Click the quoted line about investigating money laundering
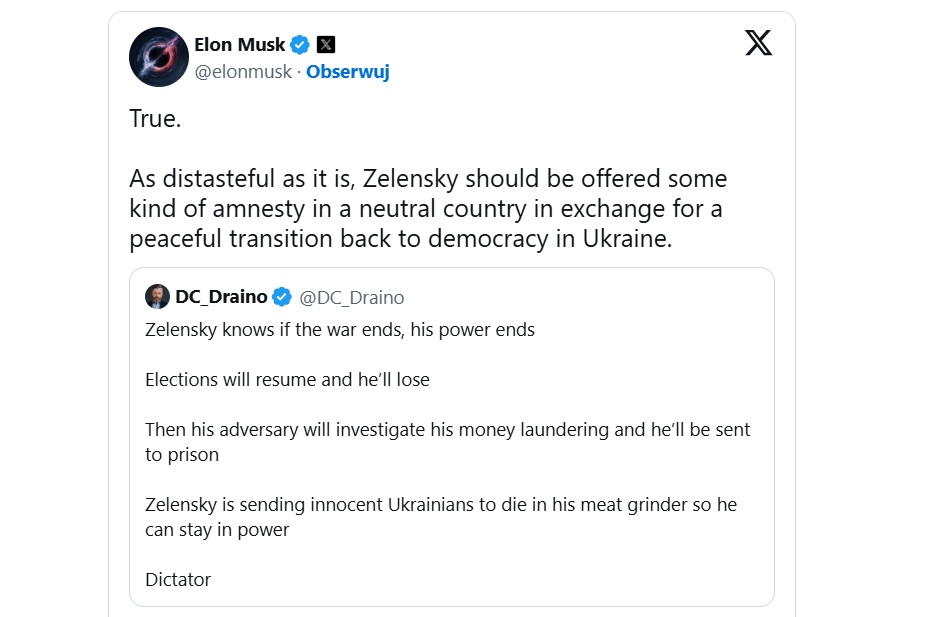 (447, 430)
